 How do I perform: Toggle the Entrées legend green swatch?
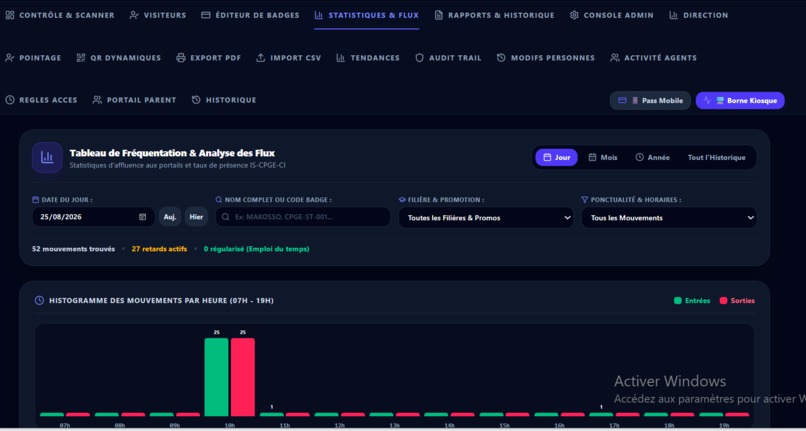pos(677,300)
